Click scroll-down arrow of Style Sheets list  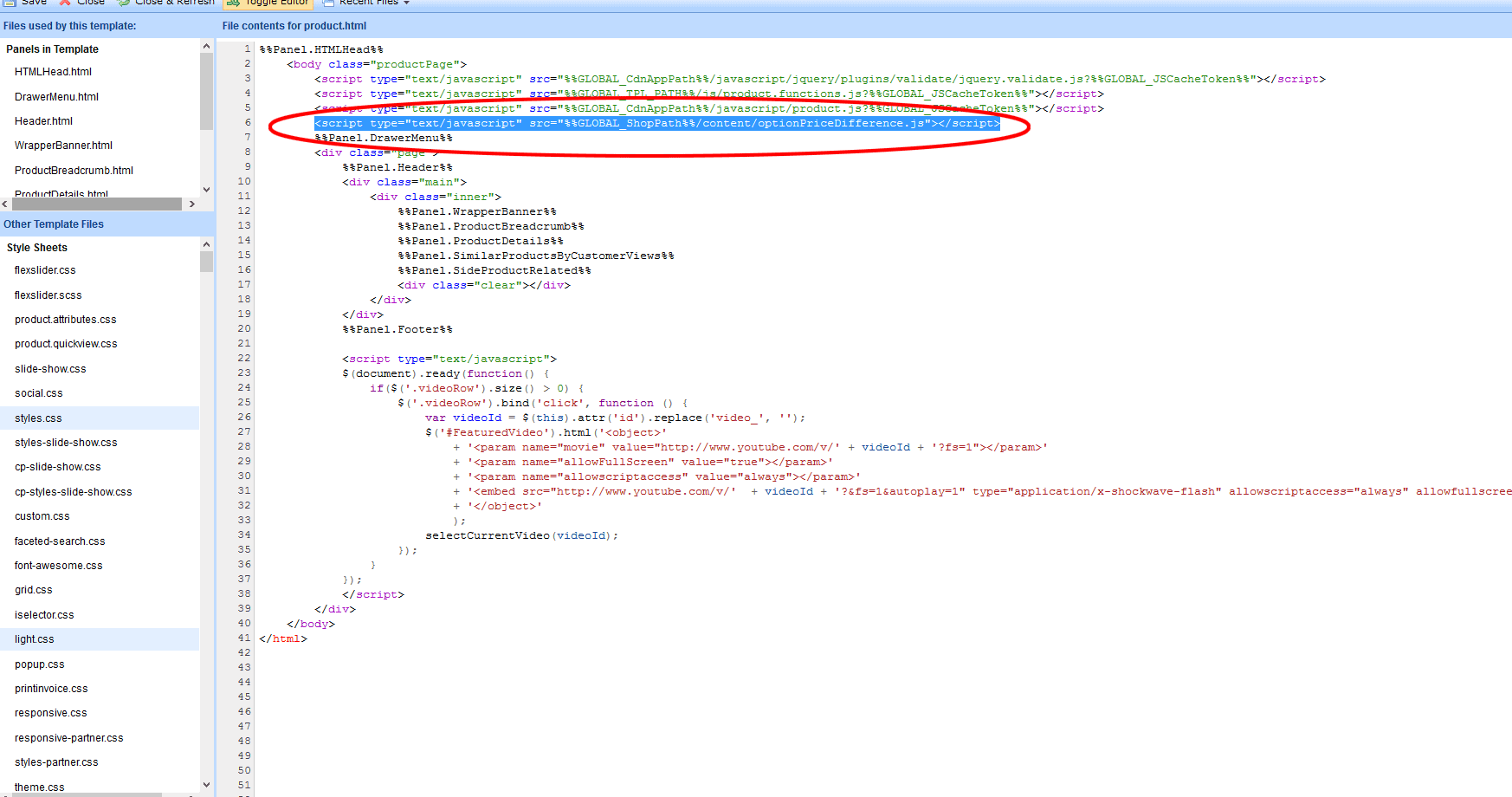coord(206,785)
